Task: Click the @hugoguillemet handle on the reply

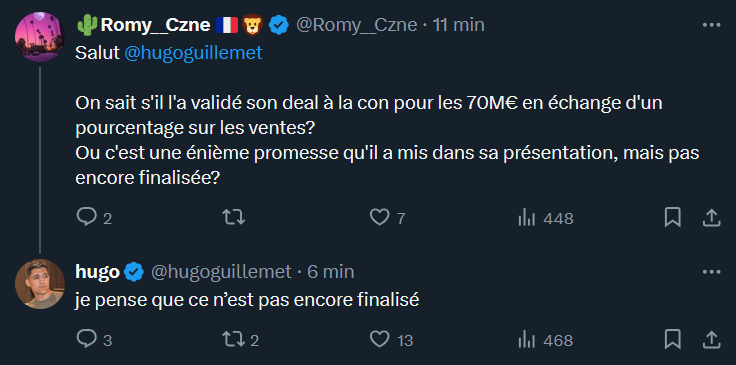Action: coord(221,272)
